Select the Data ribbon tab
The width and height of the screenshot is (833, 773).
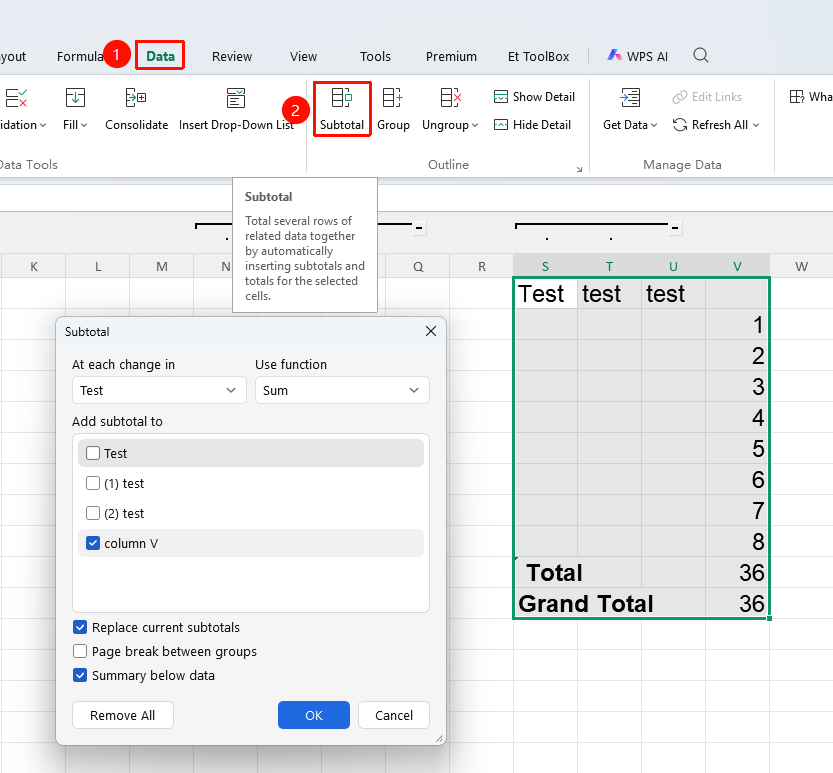(160, 55)
